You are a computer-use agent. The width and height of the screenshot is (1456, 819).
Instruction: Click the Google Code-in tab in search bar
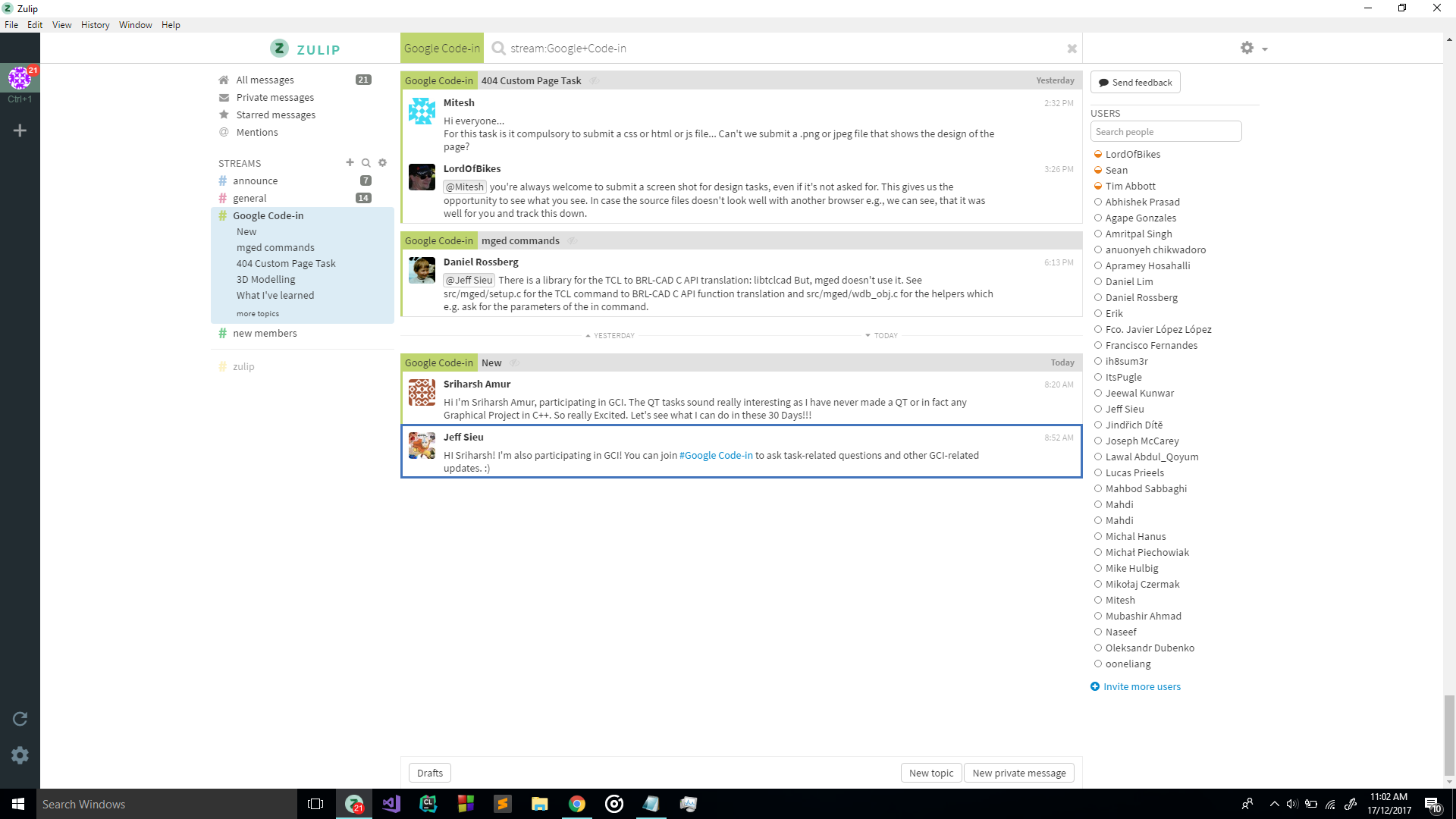click(441, 48)
